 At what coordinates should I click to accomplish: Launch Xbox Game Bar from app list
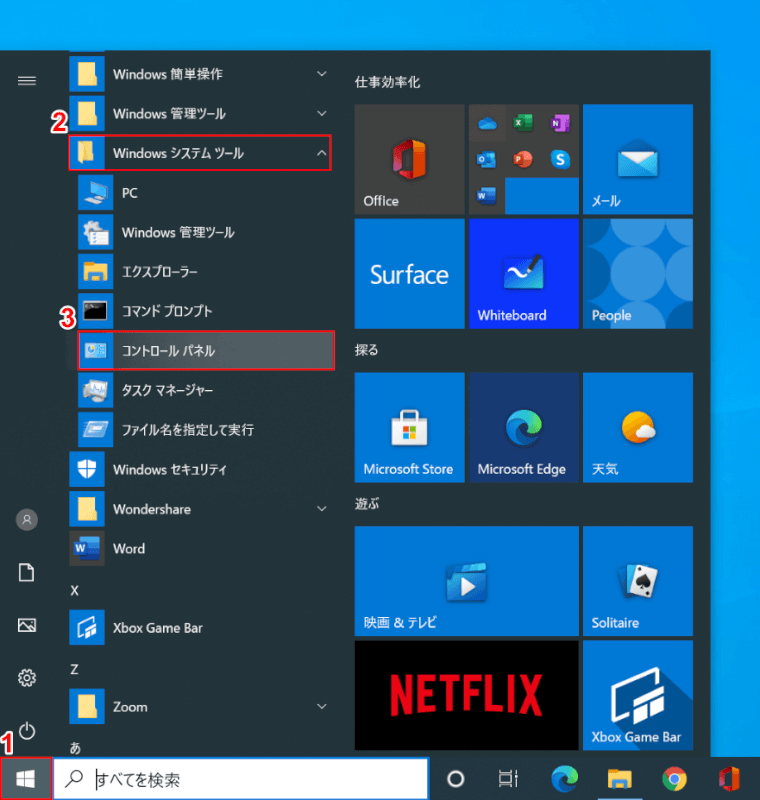click(201, 628)
